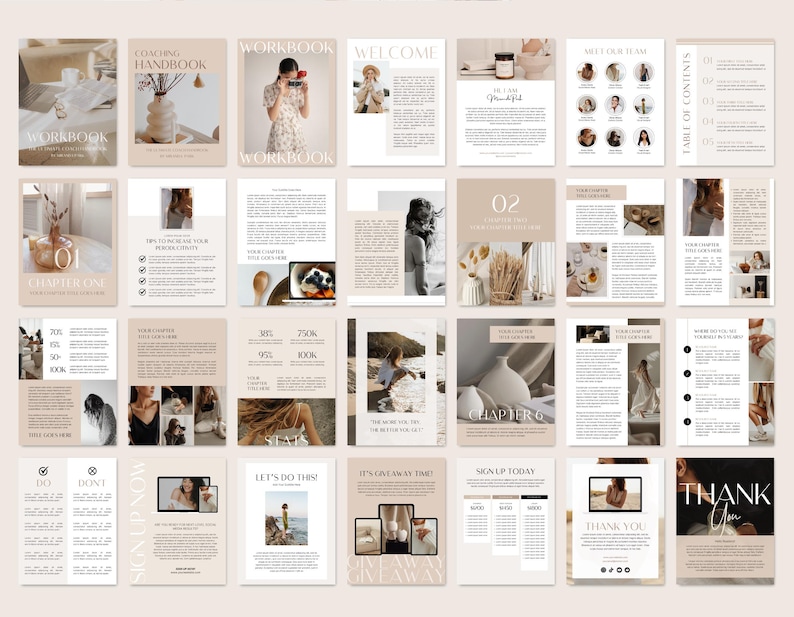This screenshot has height=617, width=794.
Task: Select the 'Where do you see yourself' page
Action: [725, 382]
